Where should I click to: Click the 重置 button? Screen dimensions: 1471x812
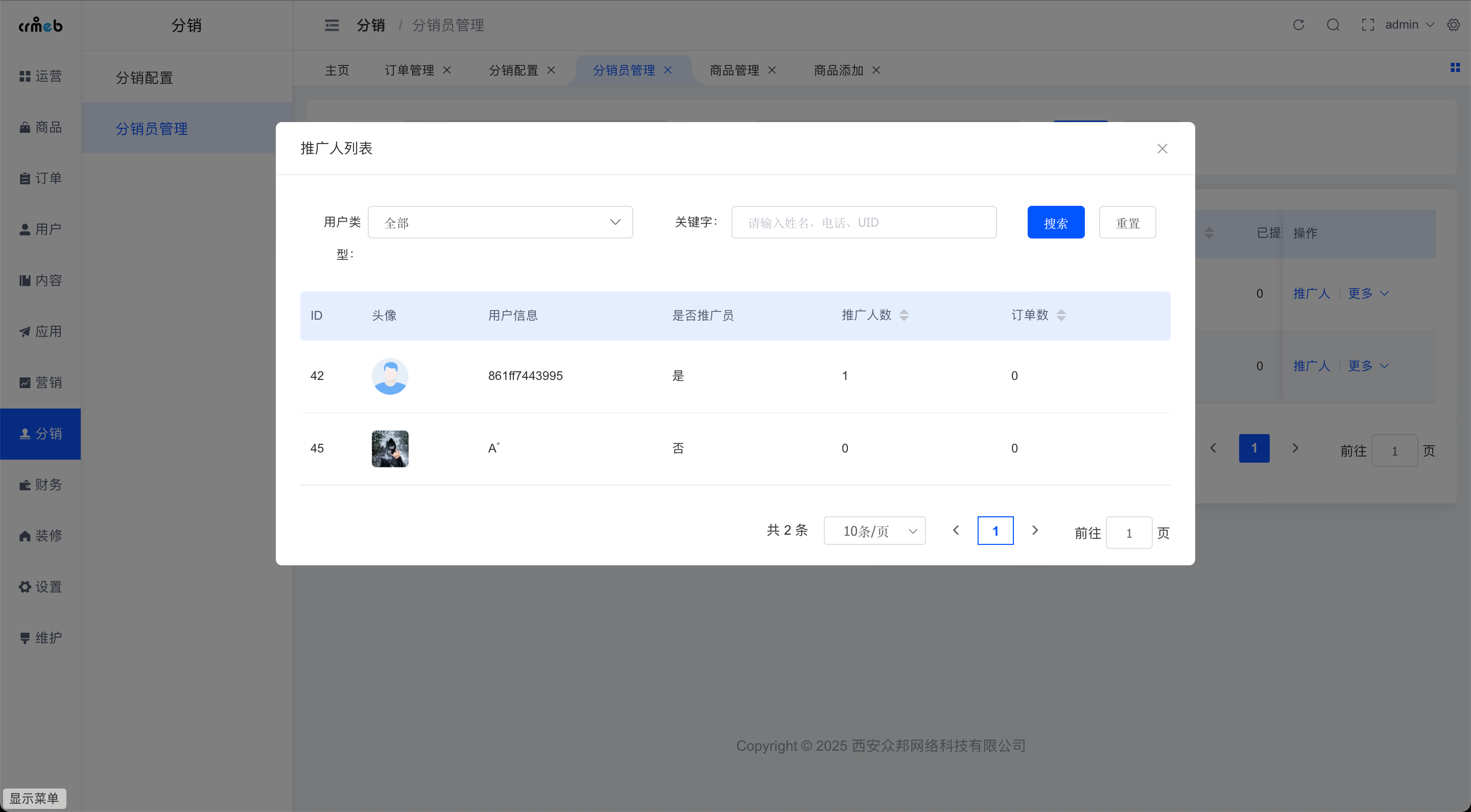click(1127, 223)
